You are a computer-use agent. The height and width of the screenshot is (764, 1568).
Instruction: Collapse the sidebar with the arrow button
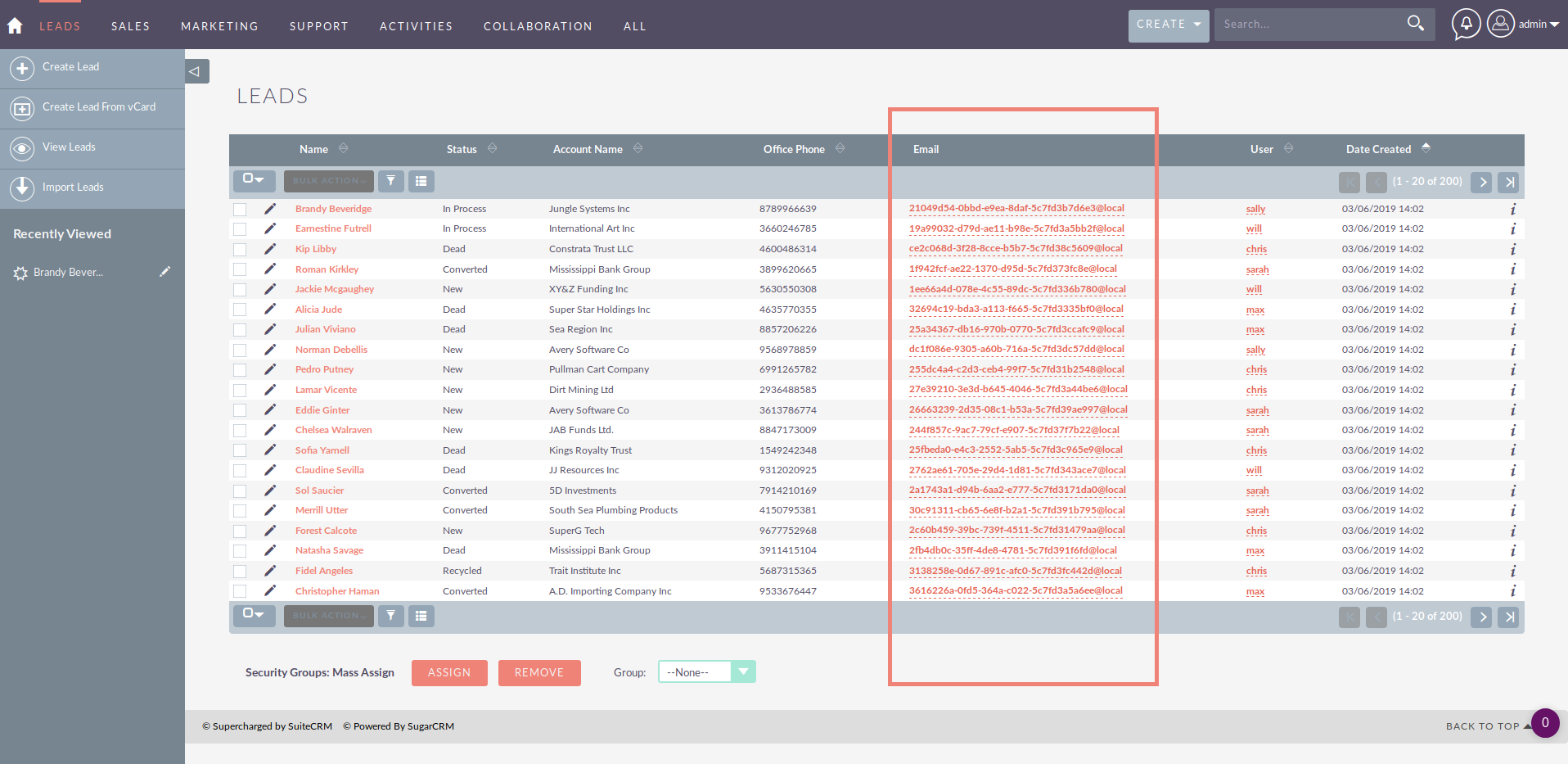coord(196,71)
